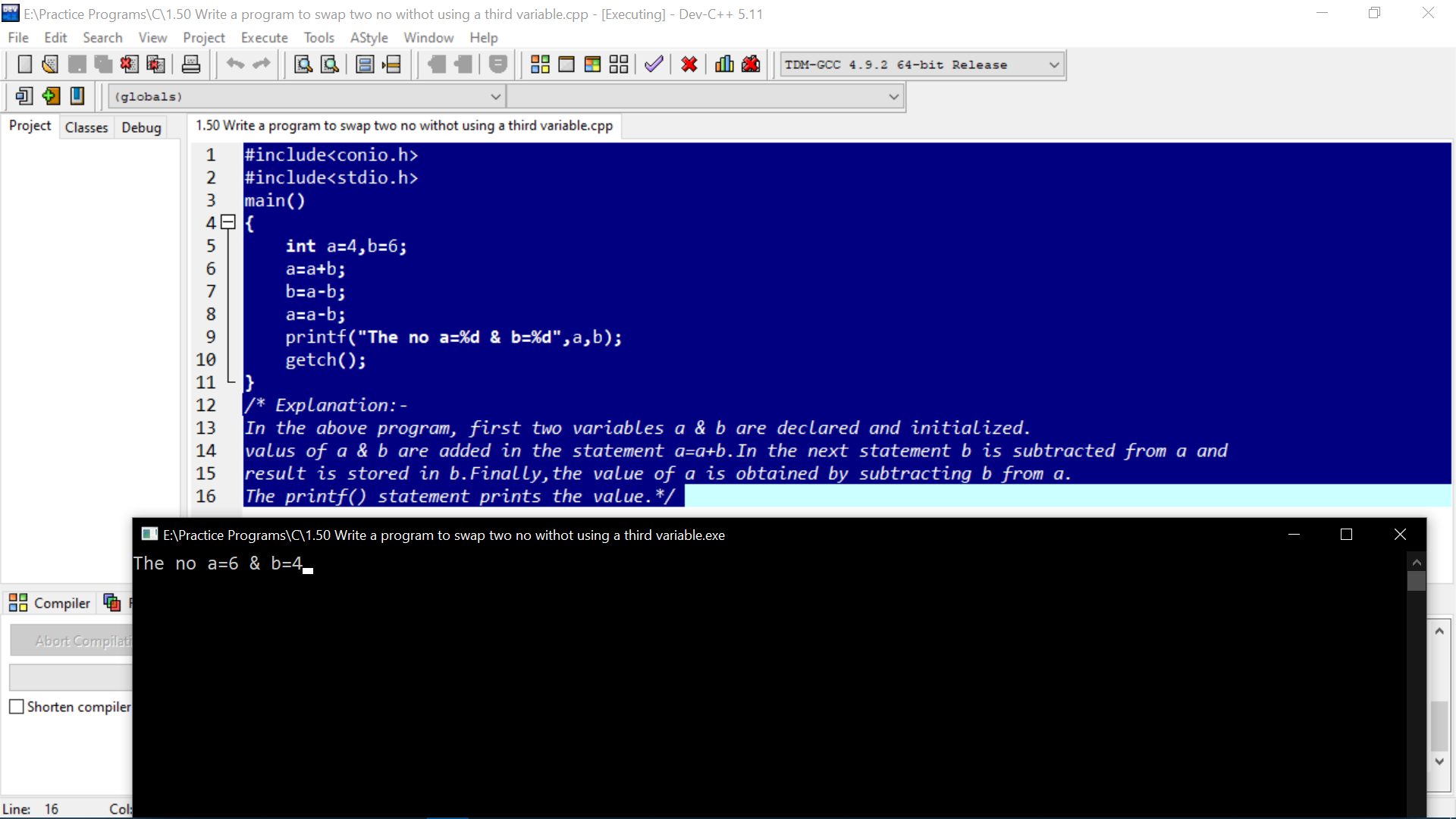1456x819 pixels.
Task: Open Find with the magnifier icon
Action: pyautogui.click(x=303, y=64)
